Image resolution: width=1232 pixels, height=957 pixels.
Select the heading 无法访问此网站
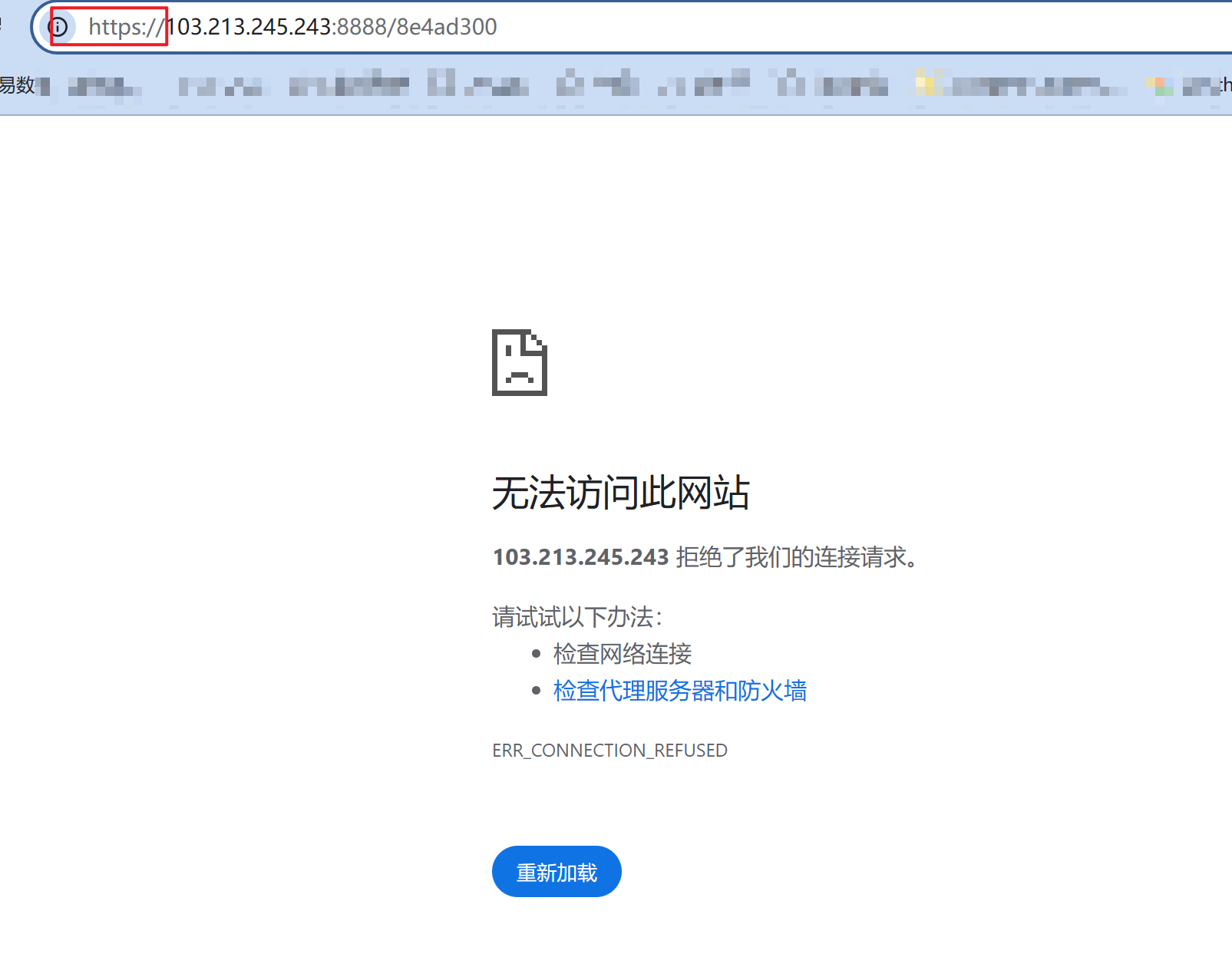621,492
